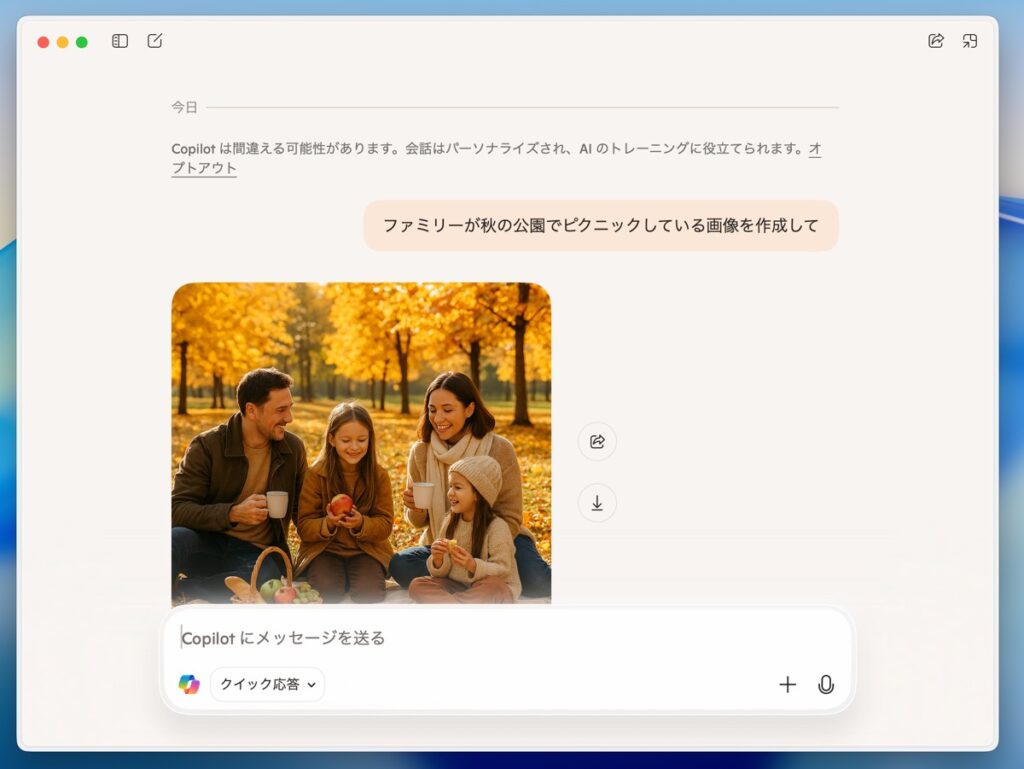This screenshot has height=769, width=1024.
Task: Activate microphone voice input
Action: (826, 684)
